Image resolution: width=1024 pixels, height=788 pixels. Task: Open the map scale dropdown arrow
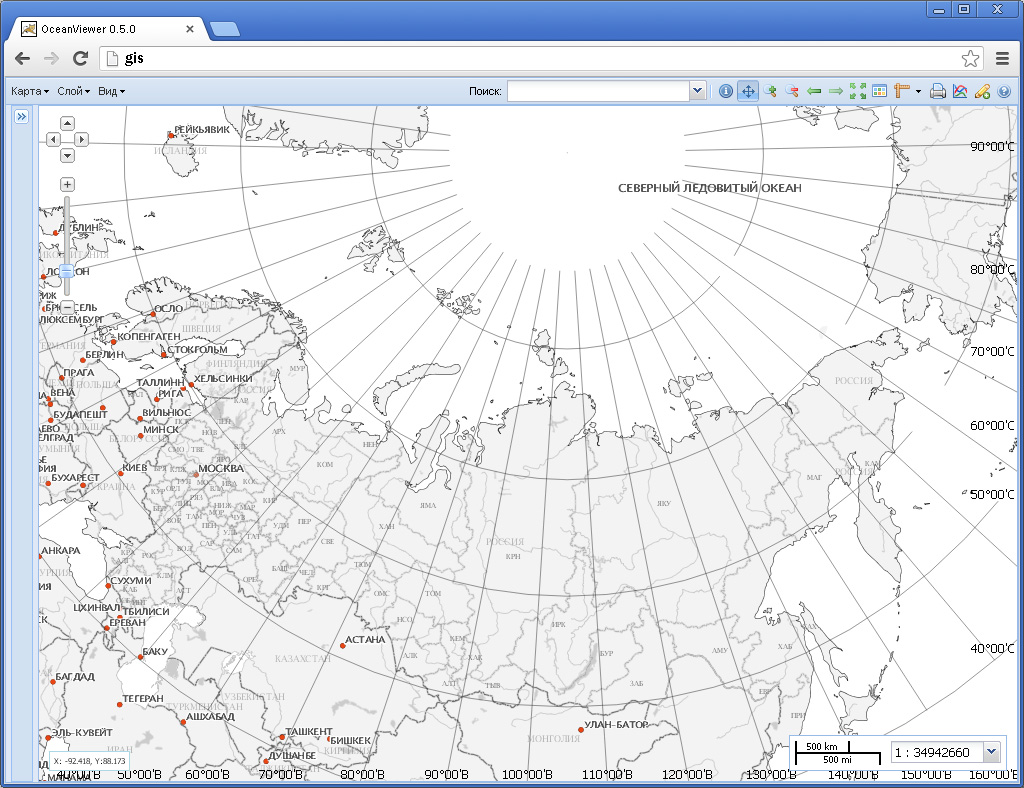coord(991,752)
